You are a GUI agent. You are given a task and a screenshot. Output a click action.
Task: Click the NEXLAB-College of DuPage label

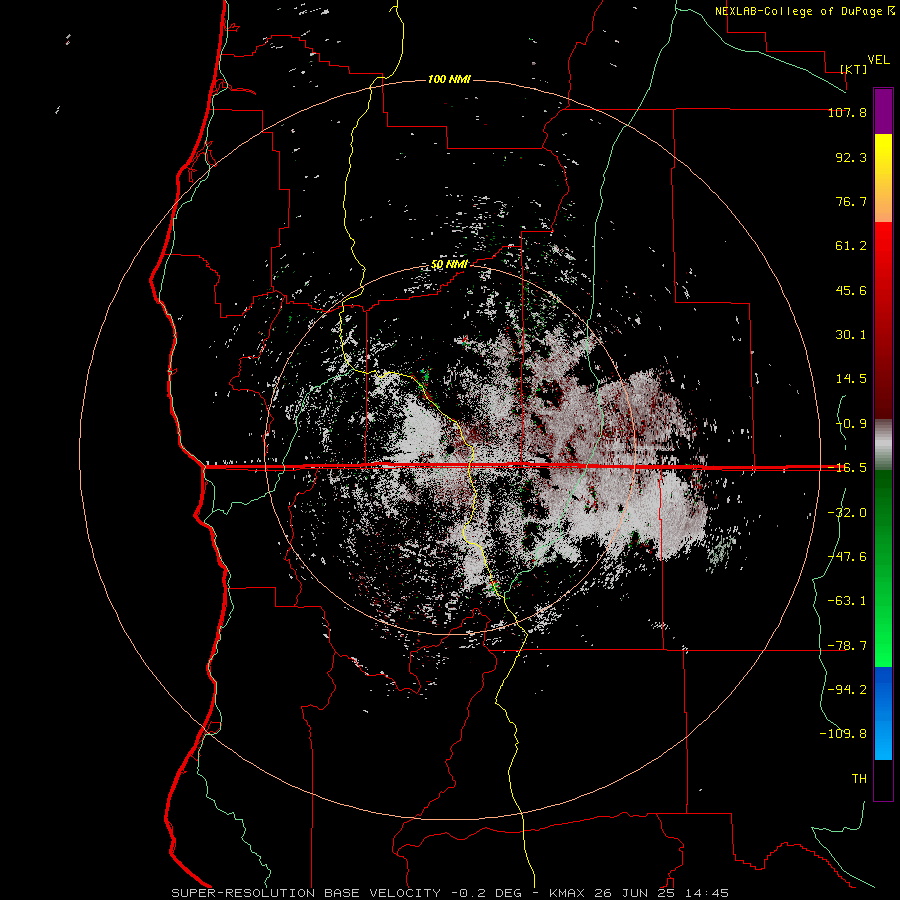click(800, 11)
